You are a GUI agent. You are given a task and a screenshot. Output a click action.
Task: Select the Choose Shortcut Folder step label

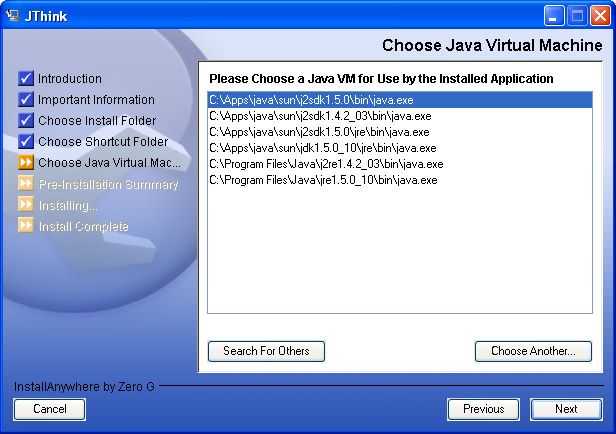pyautogui.click(x=103, y=141)
